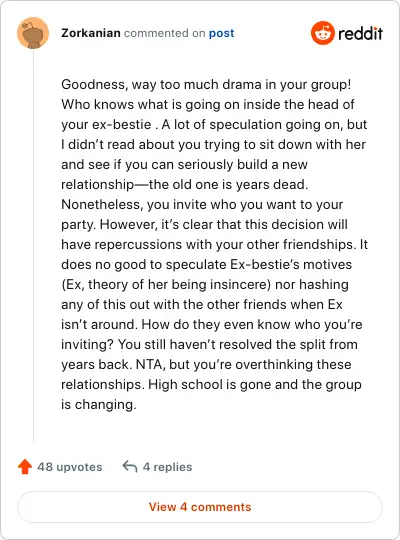Click the orange upvote arrow icon
400x540 pixels.
tap(25, 467)
